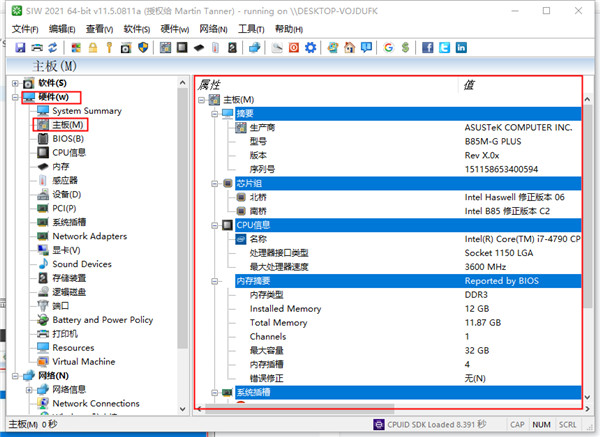Collapse the 硬件(W) tree node
600x437 pixels.
pos(14,97)
